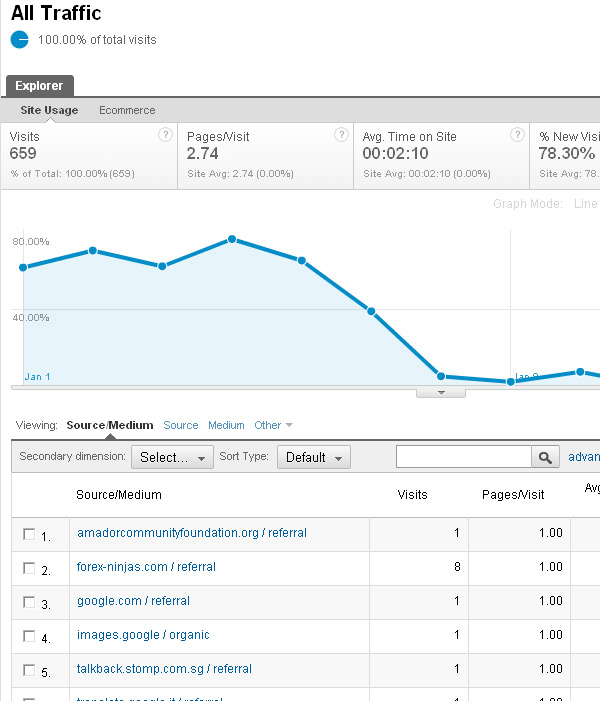Click the magnifier search button
600x701 pixels.
tap(545, 457)
